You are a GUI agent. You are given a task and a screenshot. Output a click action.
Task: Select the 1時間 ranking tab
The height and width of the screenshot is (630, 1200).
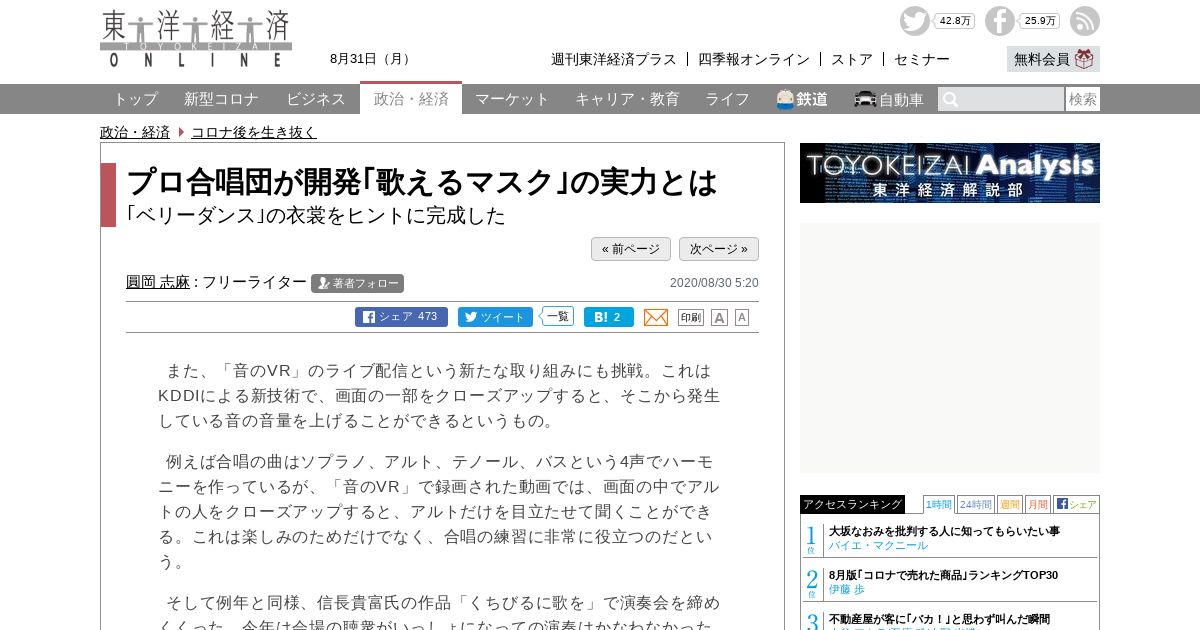coord(938,504)
